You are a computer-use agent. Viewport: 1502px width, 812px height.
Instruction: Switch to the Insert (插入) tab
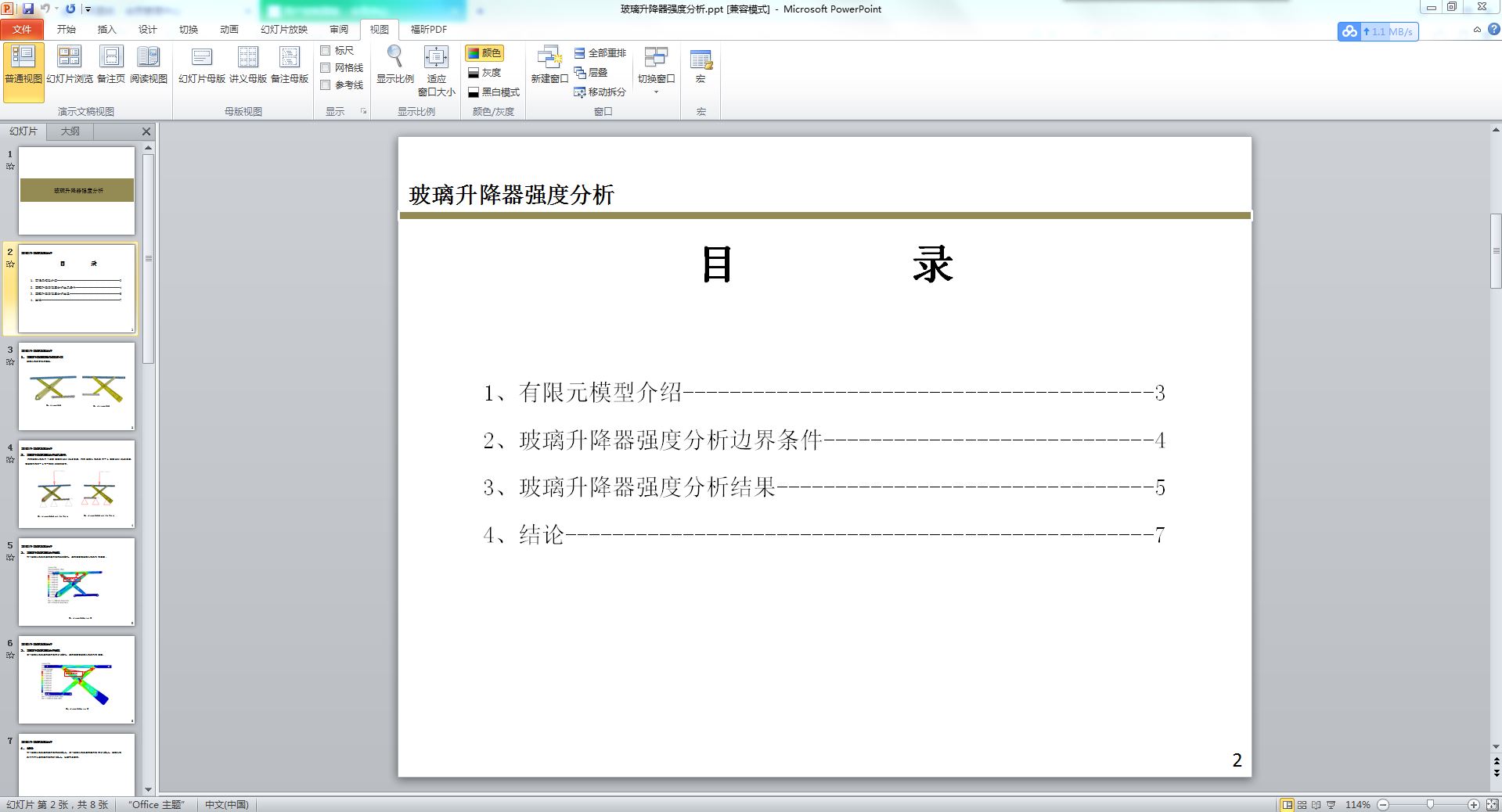(x=107, y=30)
